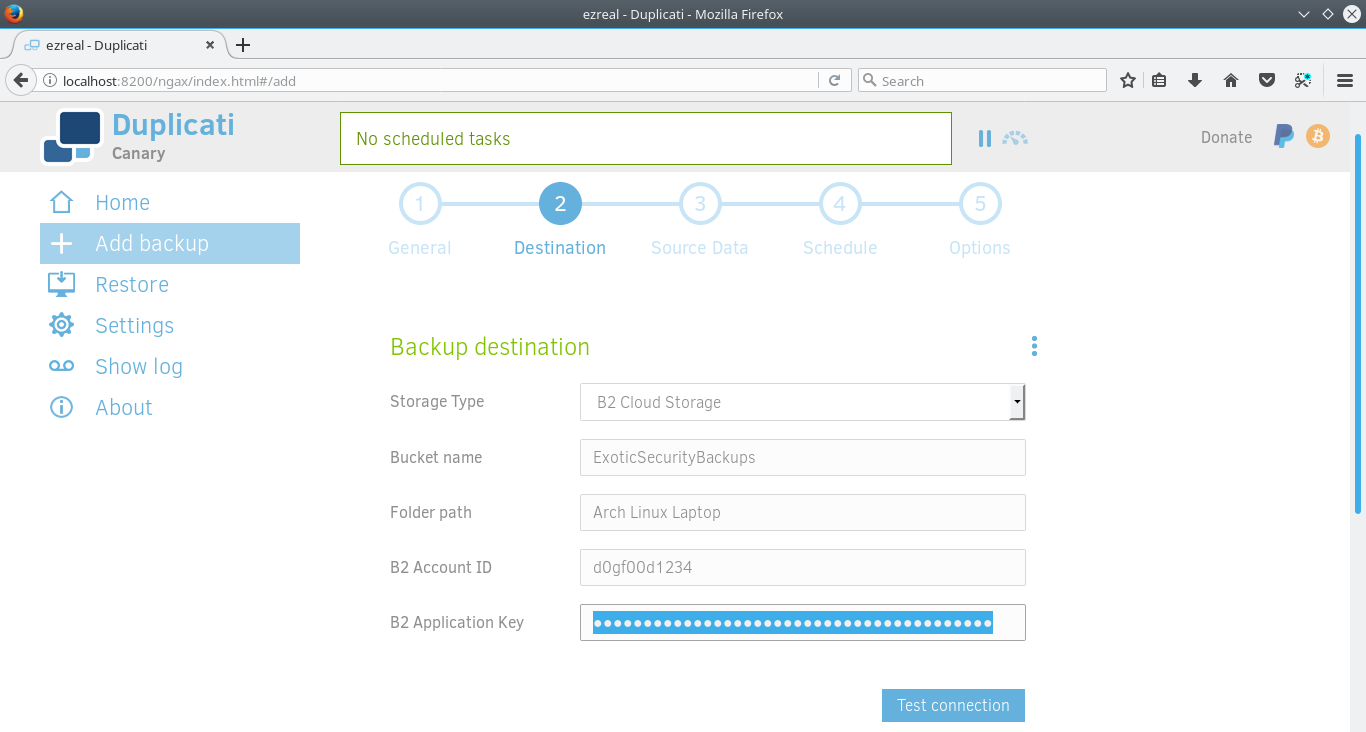Reload the page with the refresh icon

[834, 81]
